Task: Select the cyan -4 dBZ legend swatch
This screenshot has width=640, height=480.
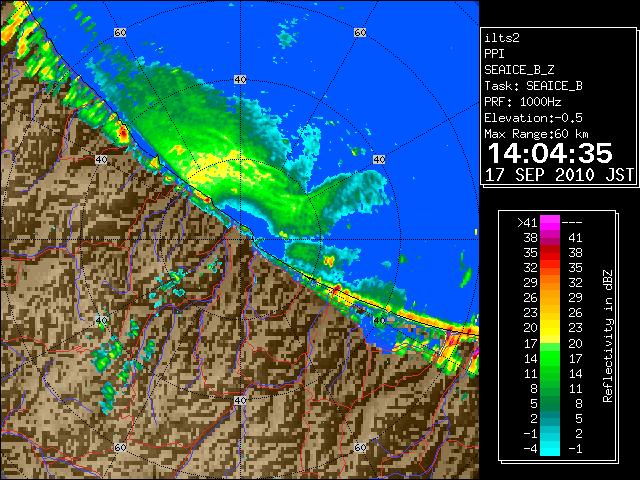Action: pyautogui.click(x=550, y=448)
